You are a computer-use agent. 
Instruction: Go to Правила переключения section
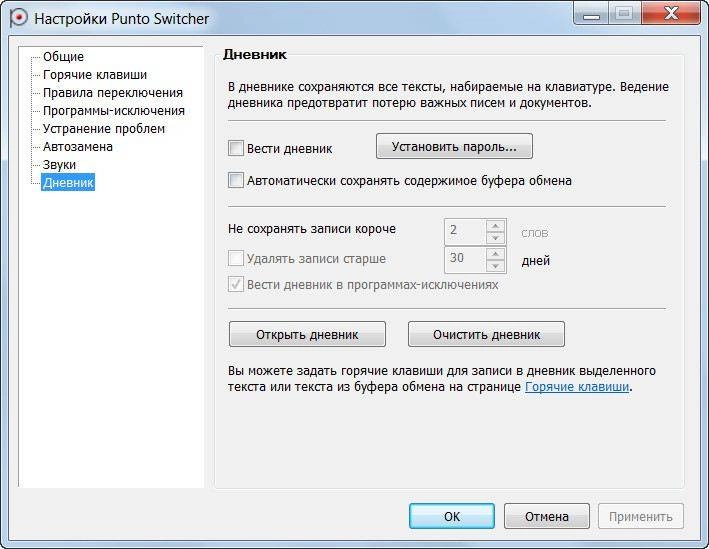click(113, 93)
